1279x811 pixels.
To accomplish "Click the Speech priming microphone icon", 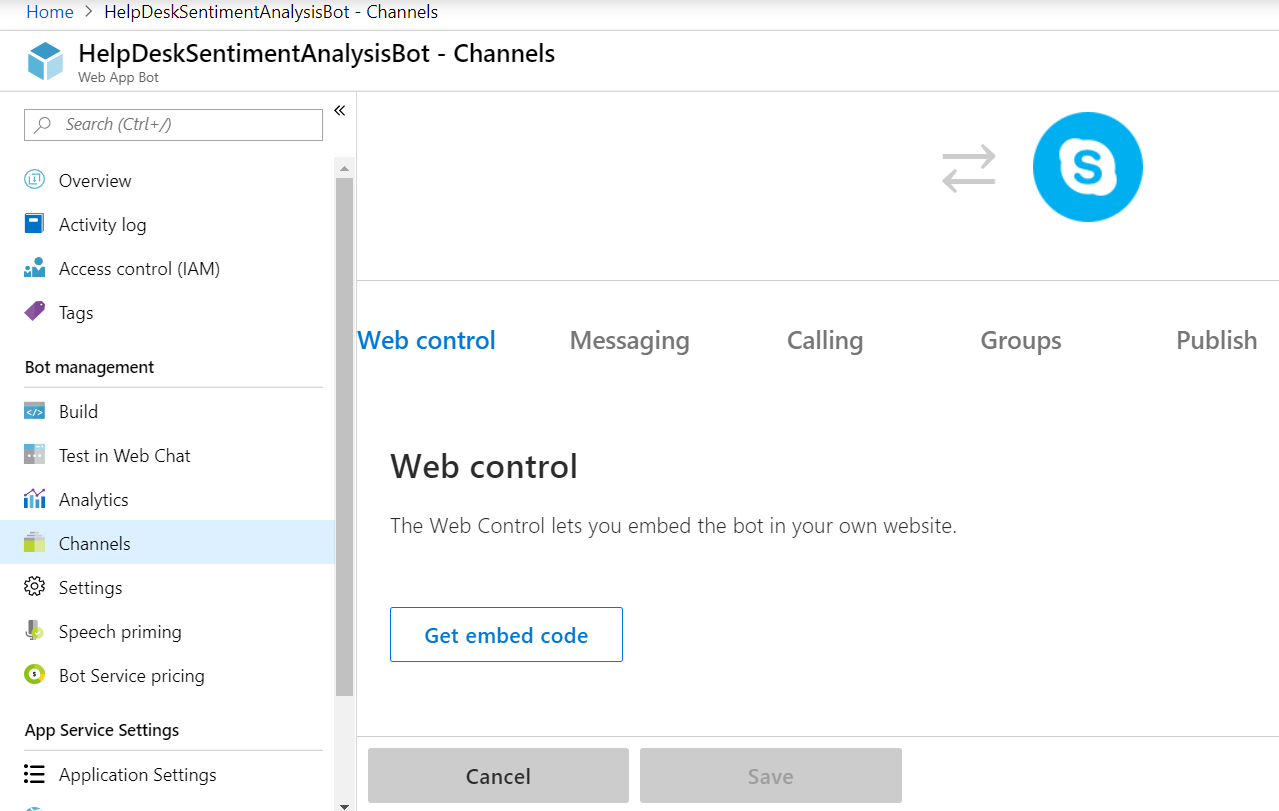I will click(x=35, y=631).
